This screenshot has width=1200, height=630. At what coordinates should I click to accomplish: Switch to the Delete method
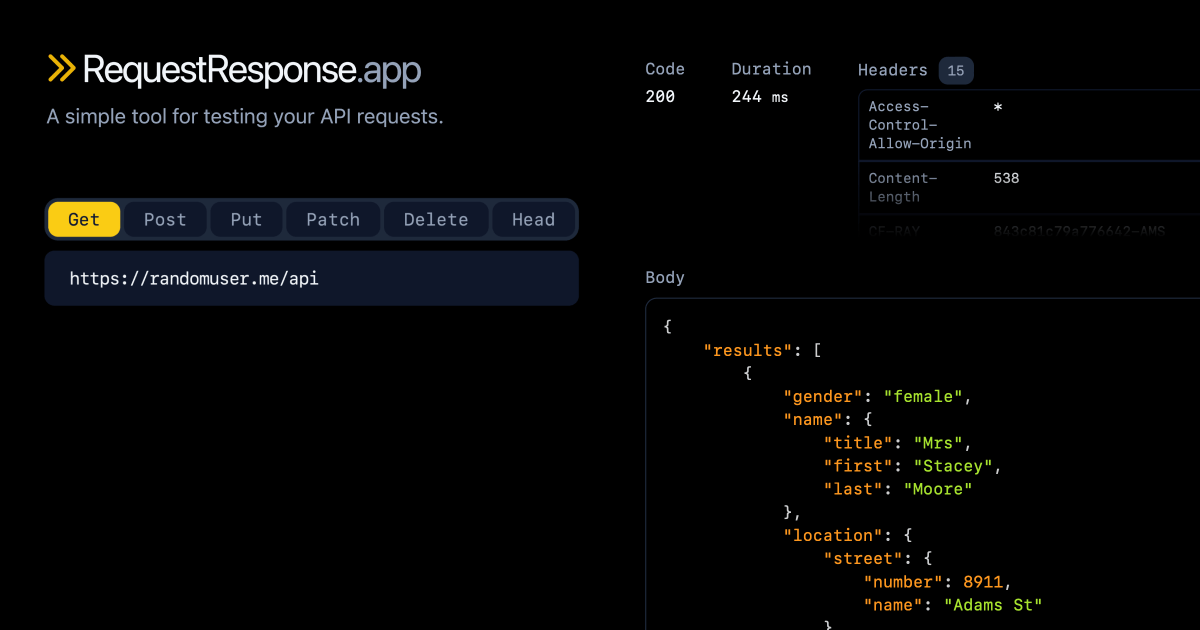(x=436, y=220)
